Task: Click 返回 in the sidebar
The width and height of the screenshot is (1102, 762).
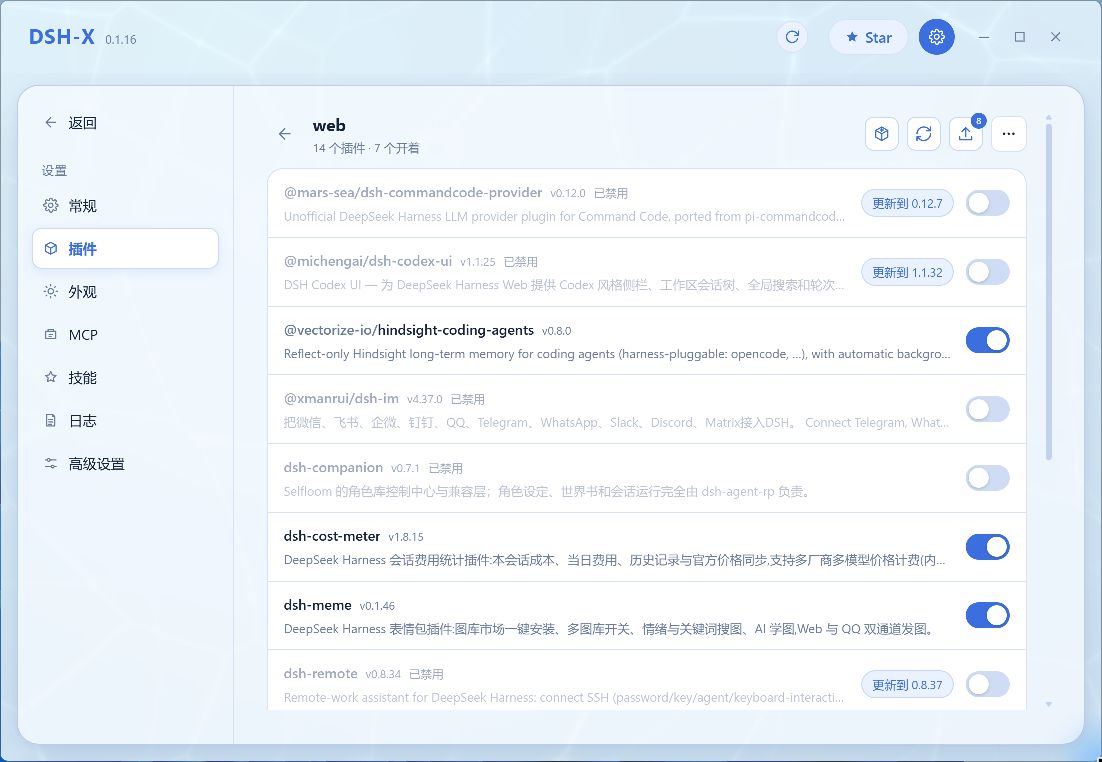Action: point(70,122)
